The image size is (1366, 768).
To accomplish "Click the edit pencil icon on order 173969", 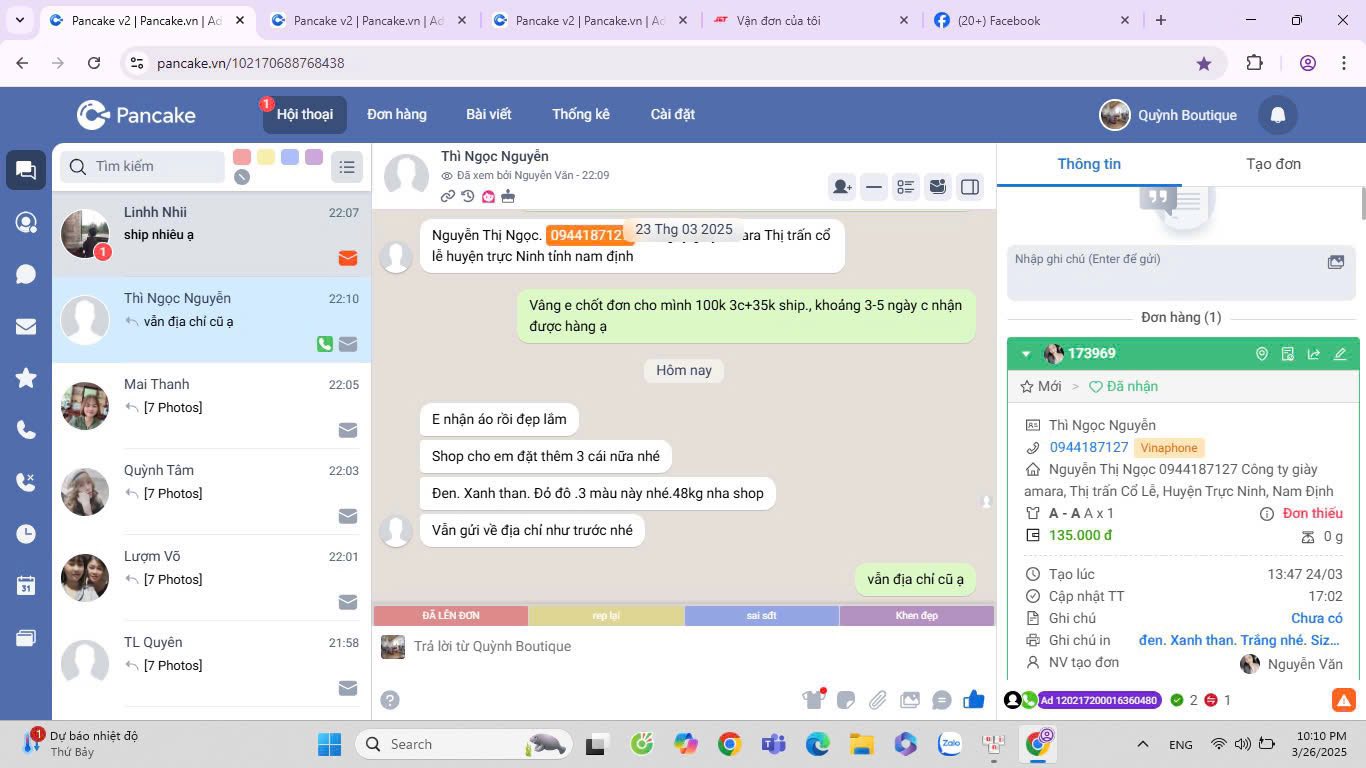I will (1340, 354).
